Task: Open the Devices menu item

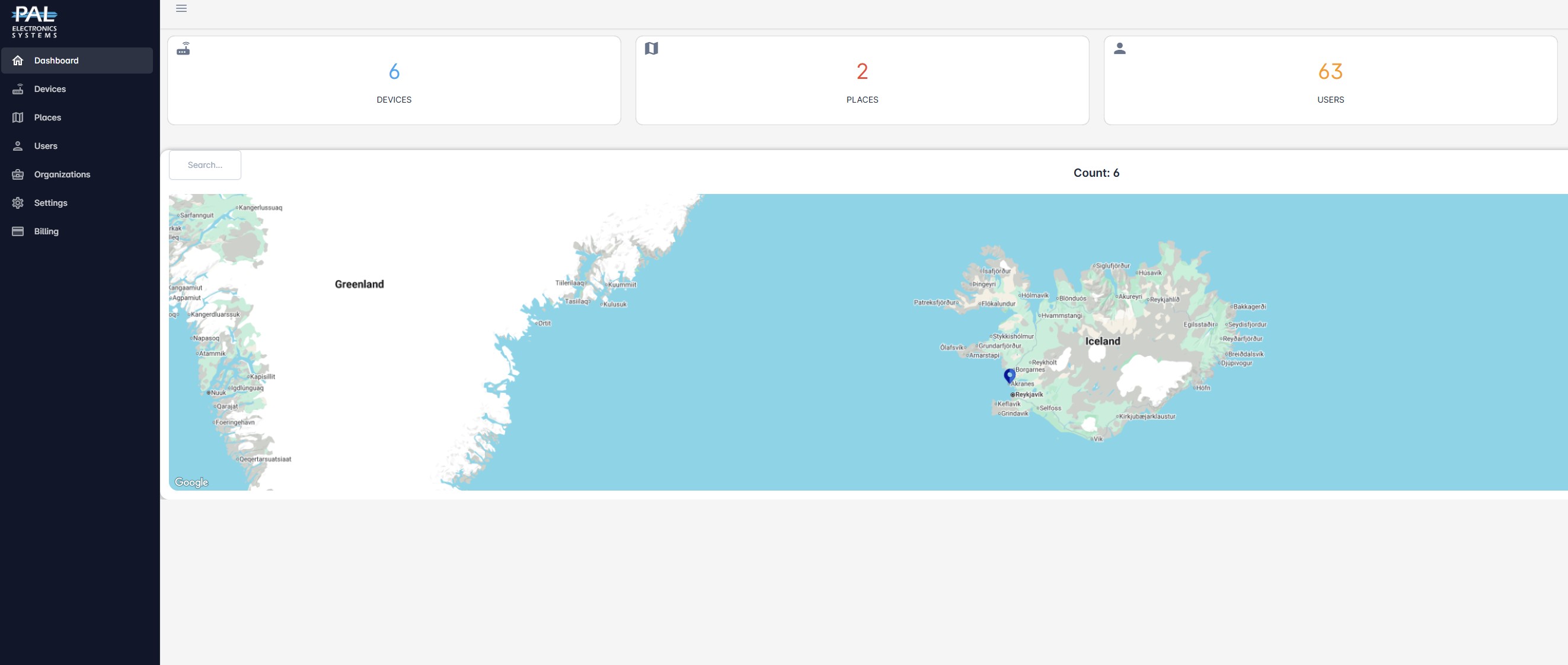Action: coord(76,89)
